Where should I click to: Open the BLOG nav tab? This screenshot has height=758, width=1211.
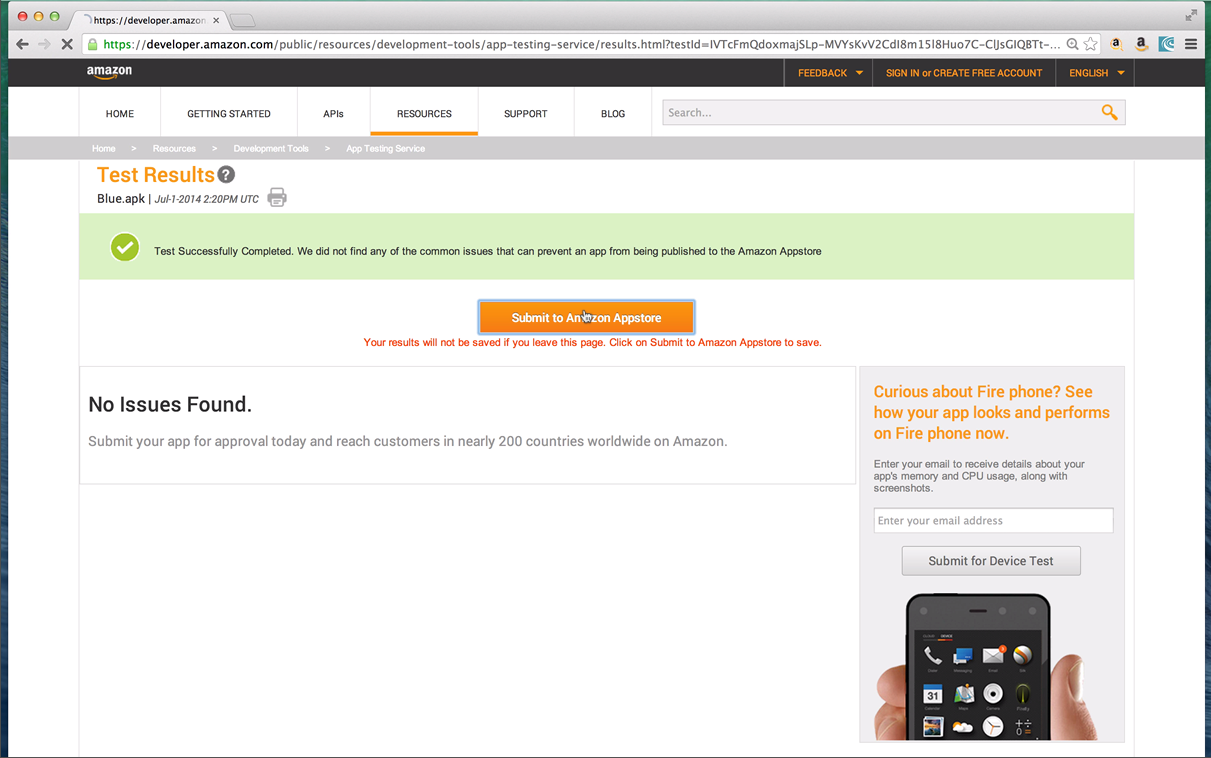pyautogui.click(x=613, y=113)
